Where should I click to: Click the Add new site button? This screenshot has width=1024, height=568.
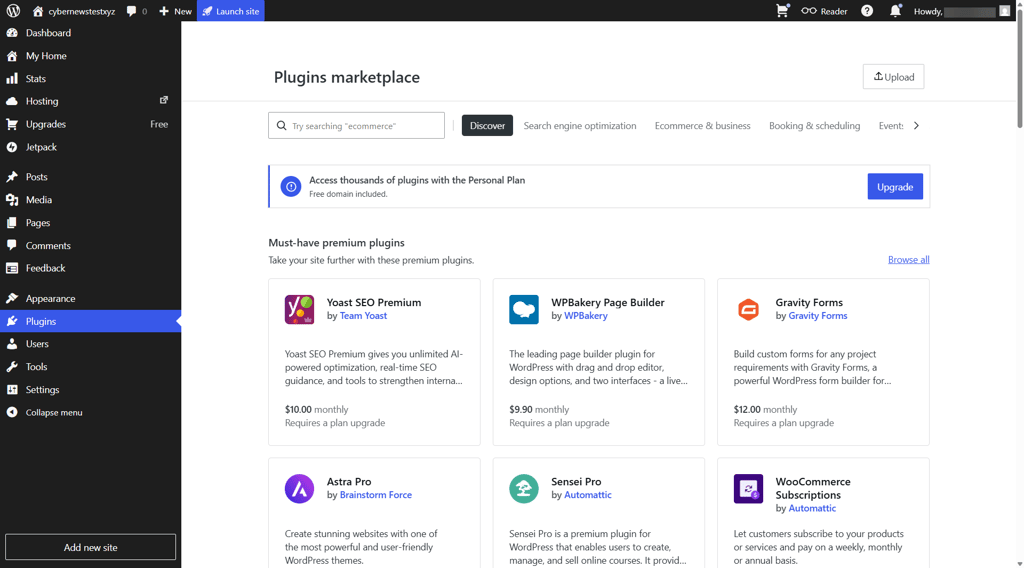tap(90, 547)
